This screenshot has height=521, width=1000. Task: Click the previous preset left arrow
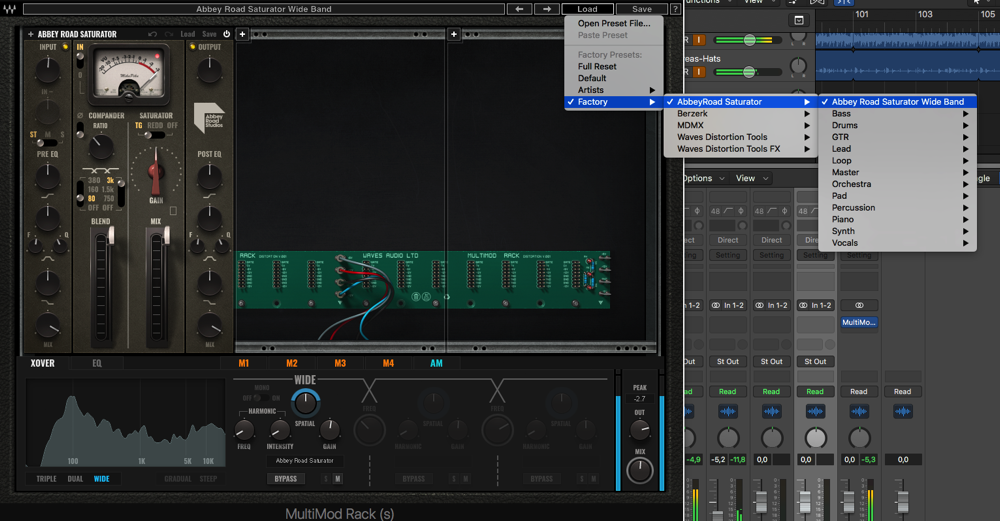coord(519,9)
